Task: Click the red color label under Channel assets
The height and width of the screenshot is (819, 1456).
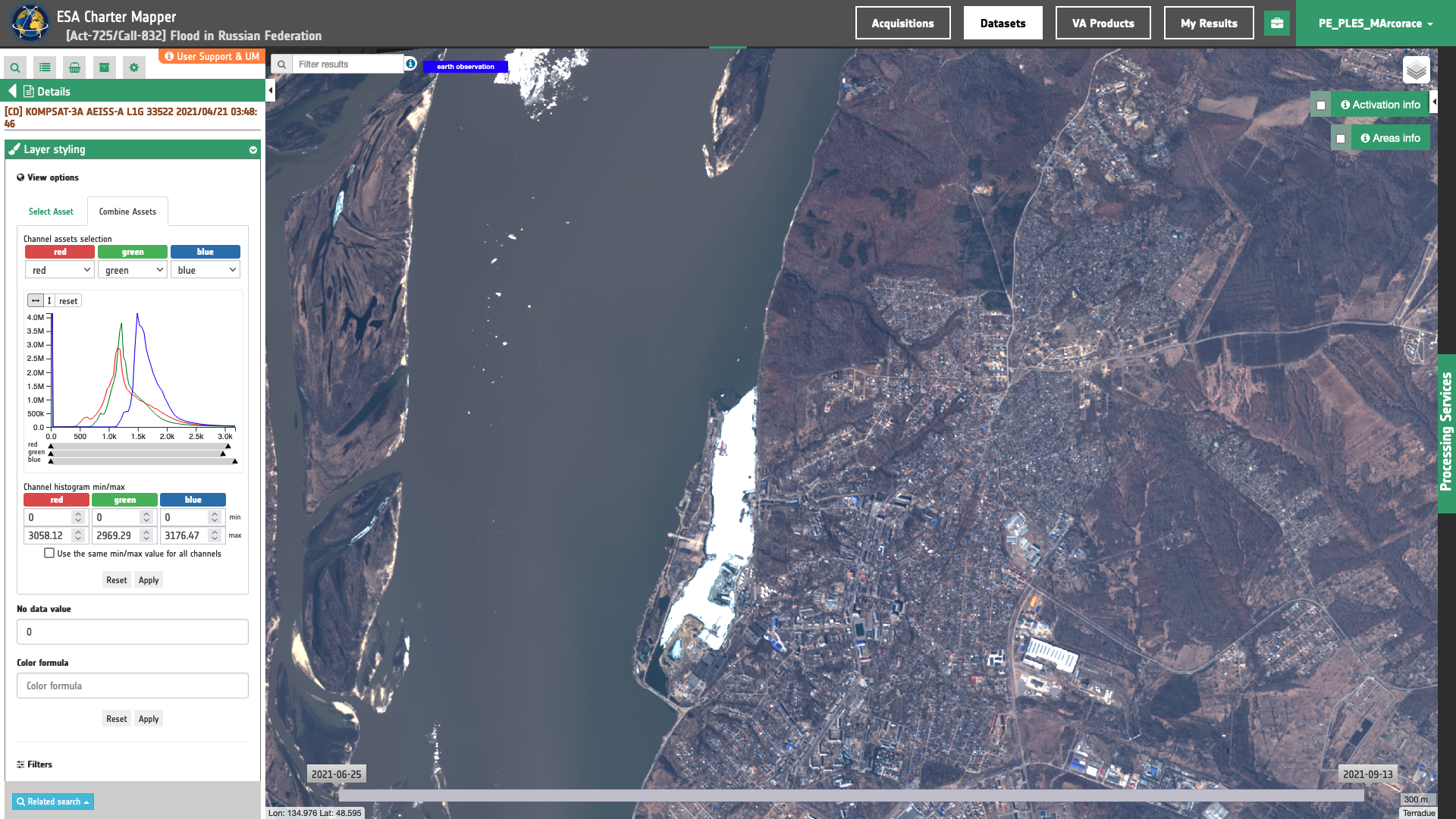Action: [x=60, y=252]
